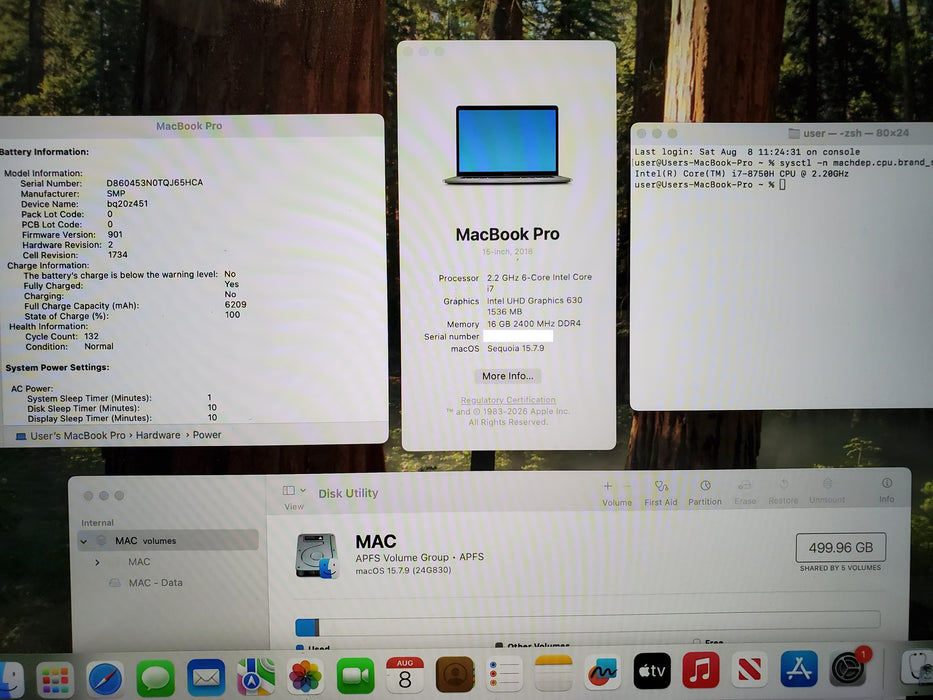
Task: Click Unmount in Disk Utility toolbar
Action: [827, 492]
